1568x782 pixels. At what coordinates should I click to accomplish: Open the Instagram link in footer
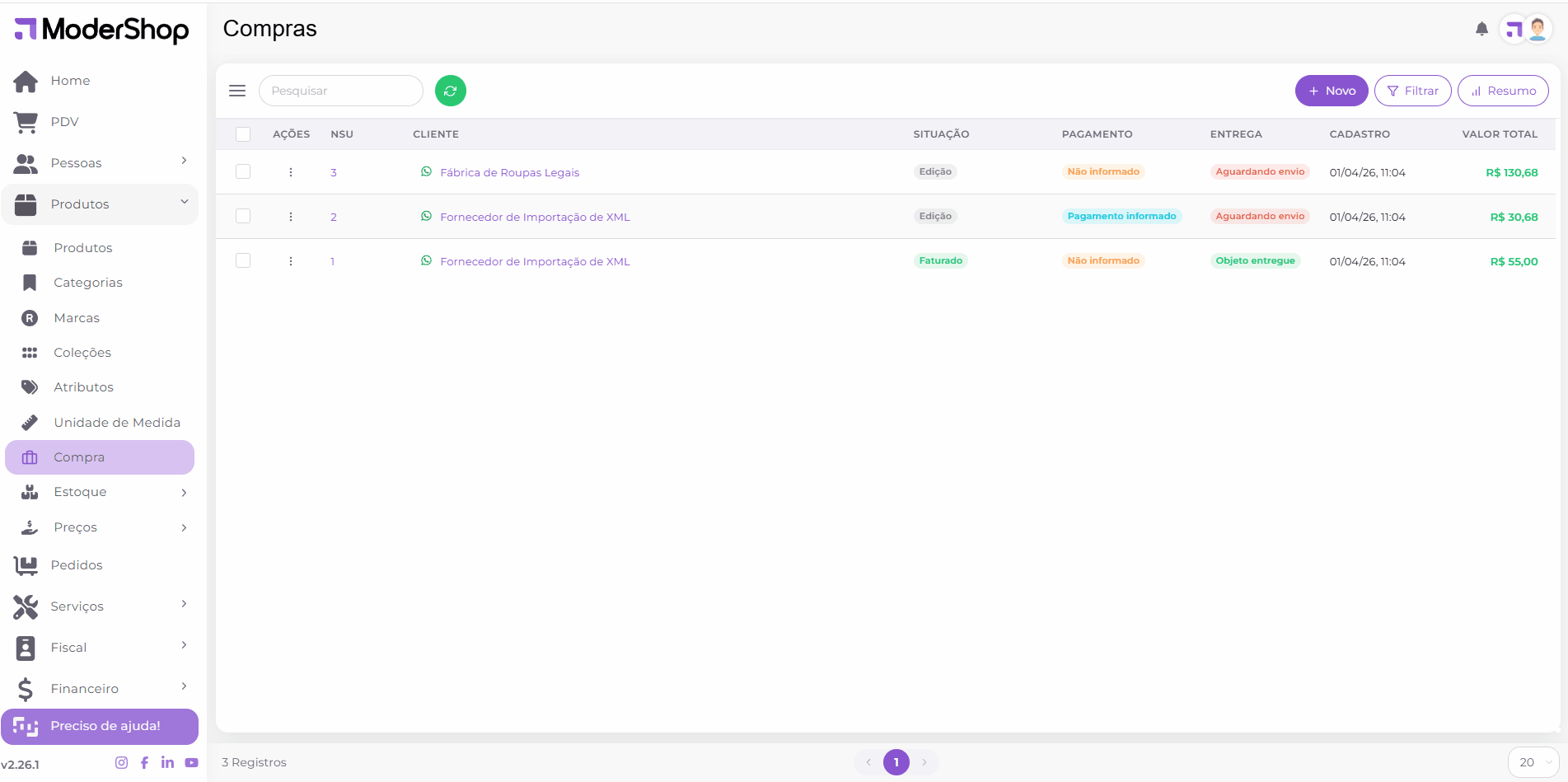pyautogui.click(x=121, y=763)
